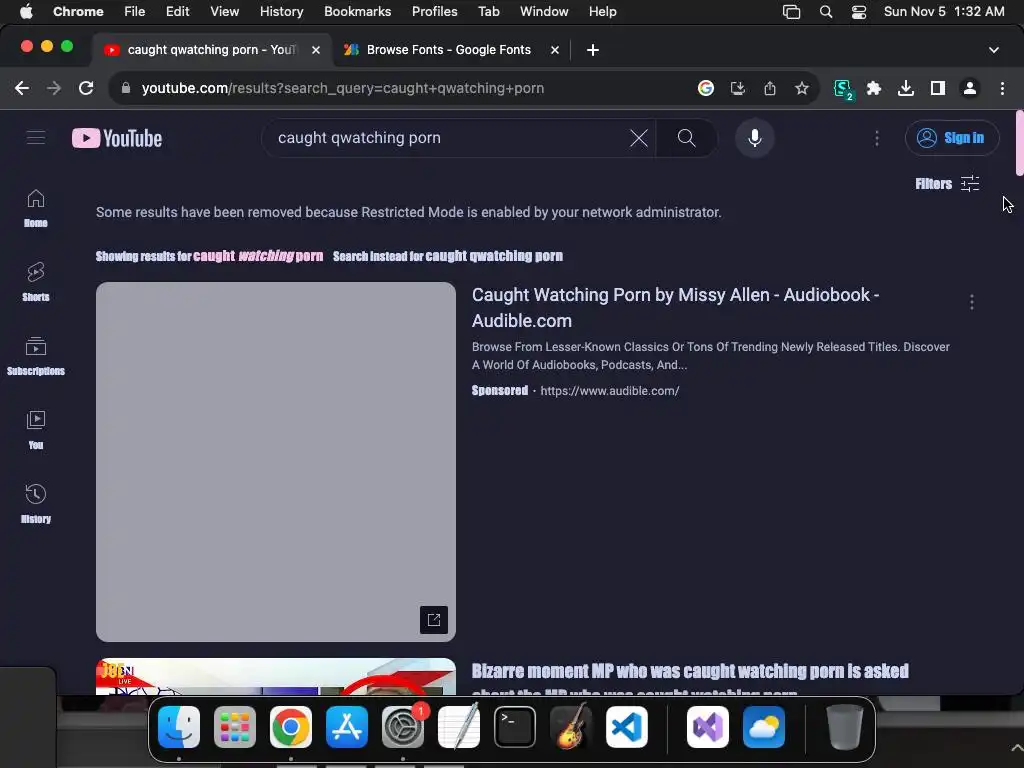Reload the page

tap(86, 88)
